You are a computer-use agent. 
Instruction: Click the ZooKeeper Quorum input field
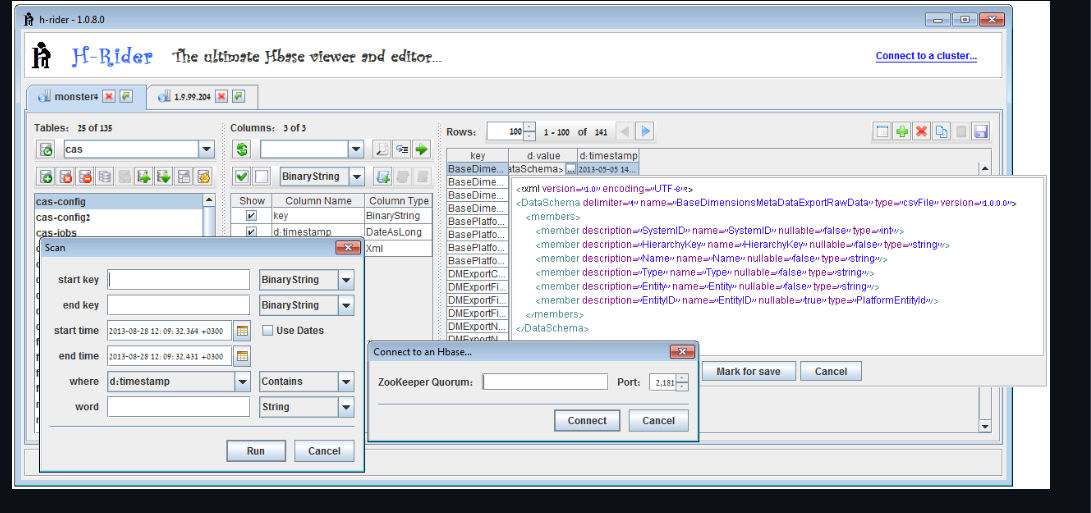point(545,382)
